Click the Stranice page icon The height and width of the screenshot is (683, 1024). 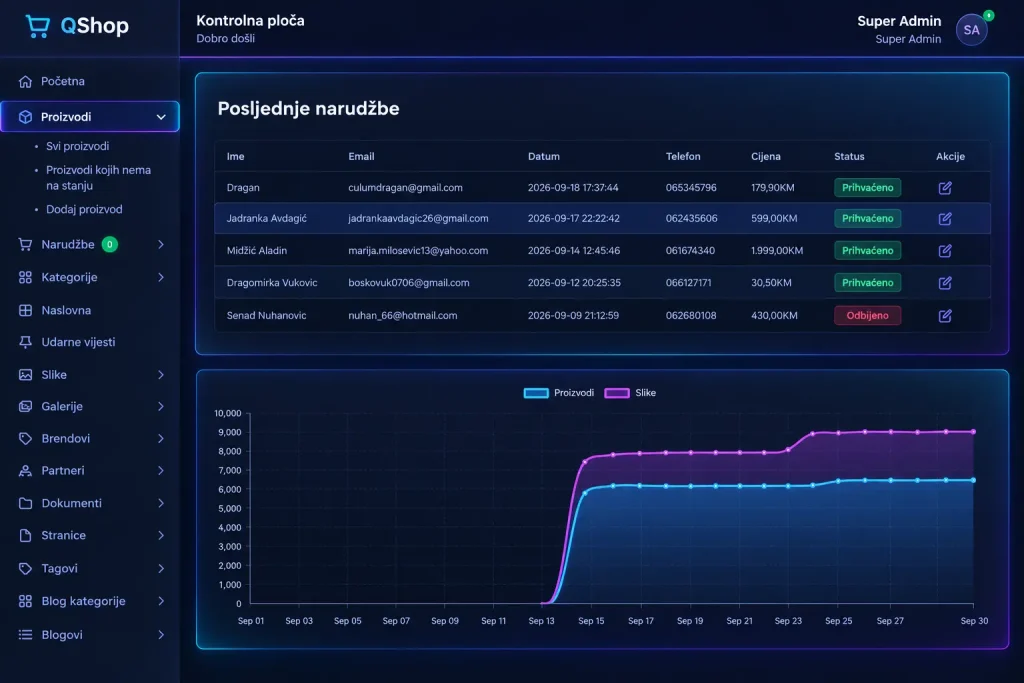(x=25, y=535)
